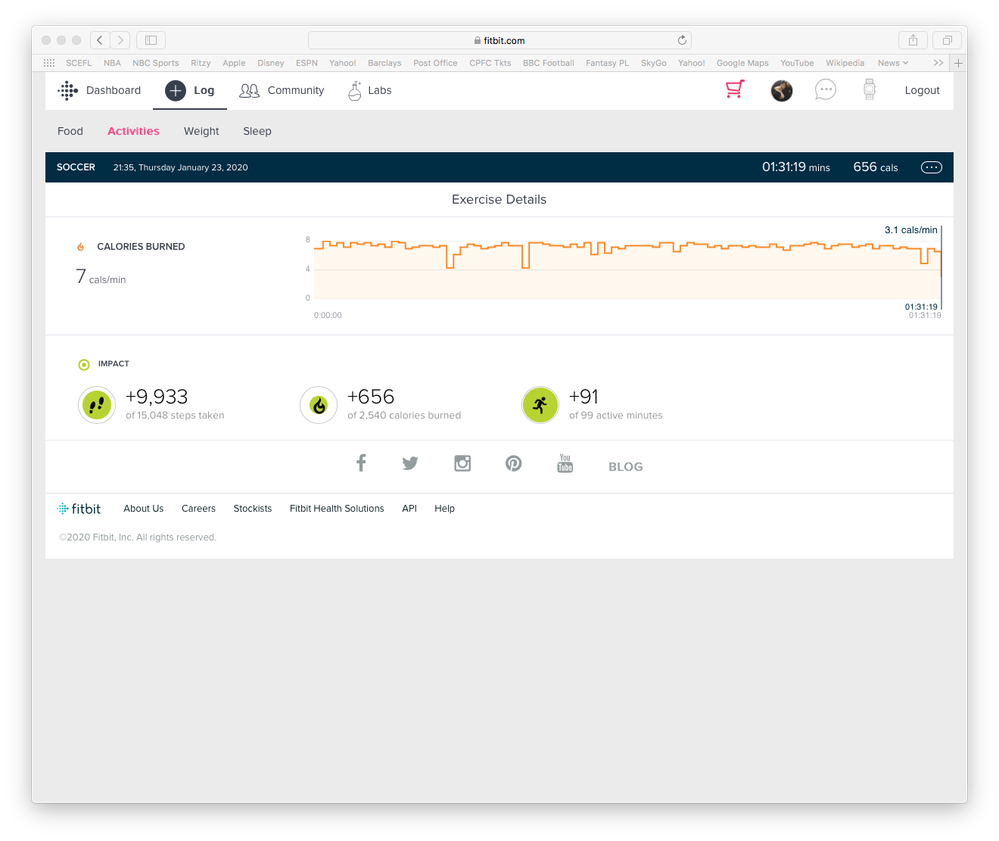This screenshot has height=841, width=999.
Task: Open the shopping cart icon
Action: point(735,90)
